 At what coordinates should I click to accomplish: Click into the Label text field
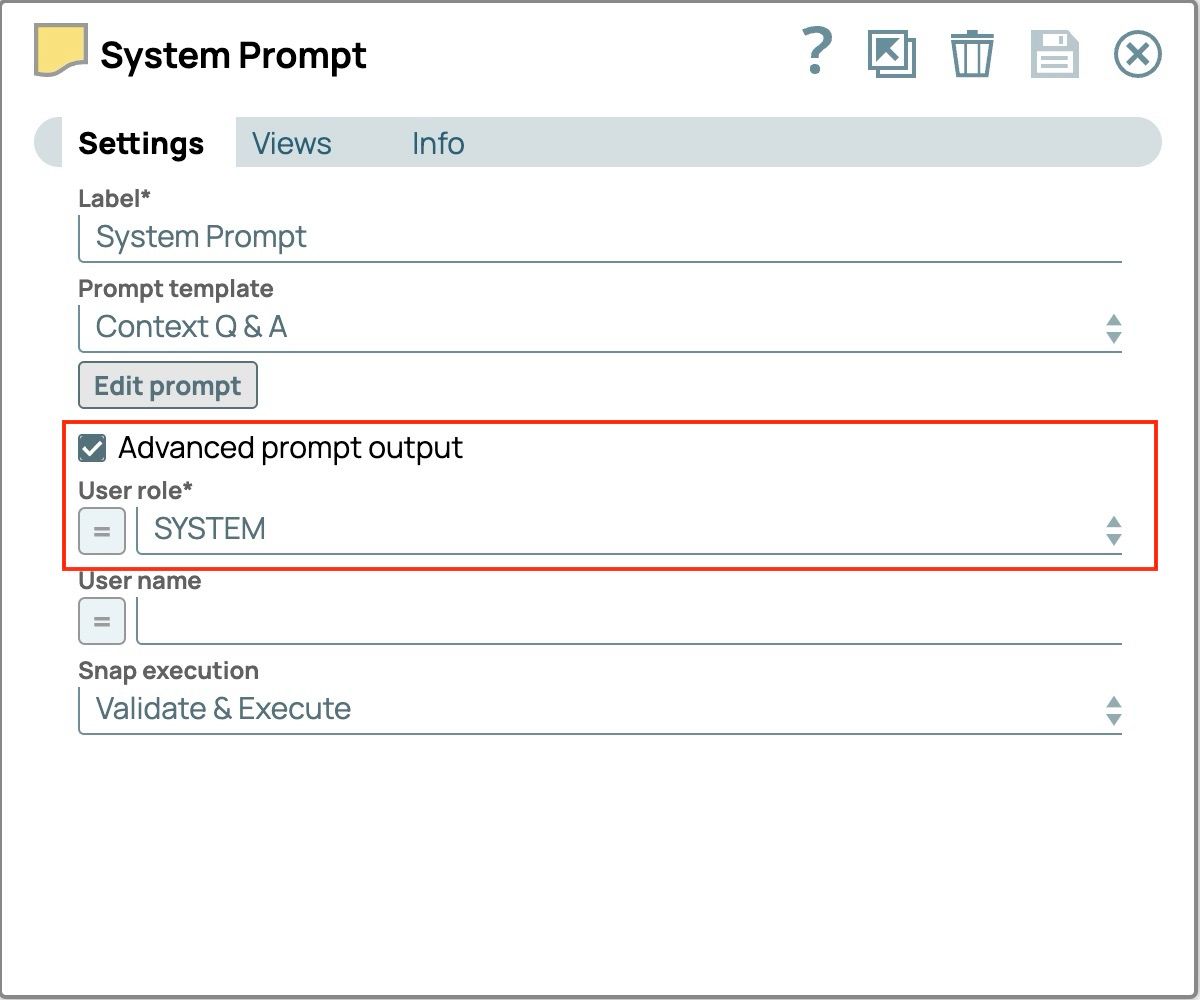600,238
